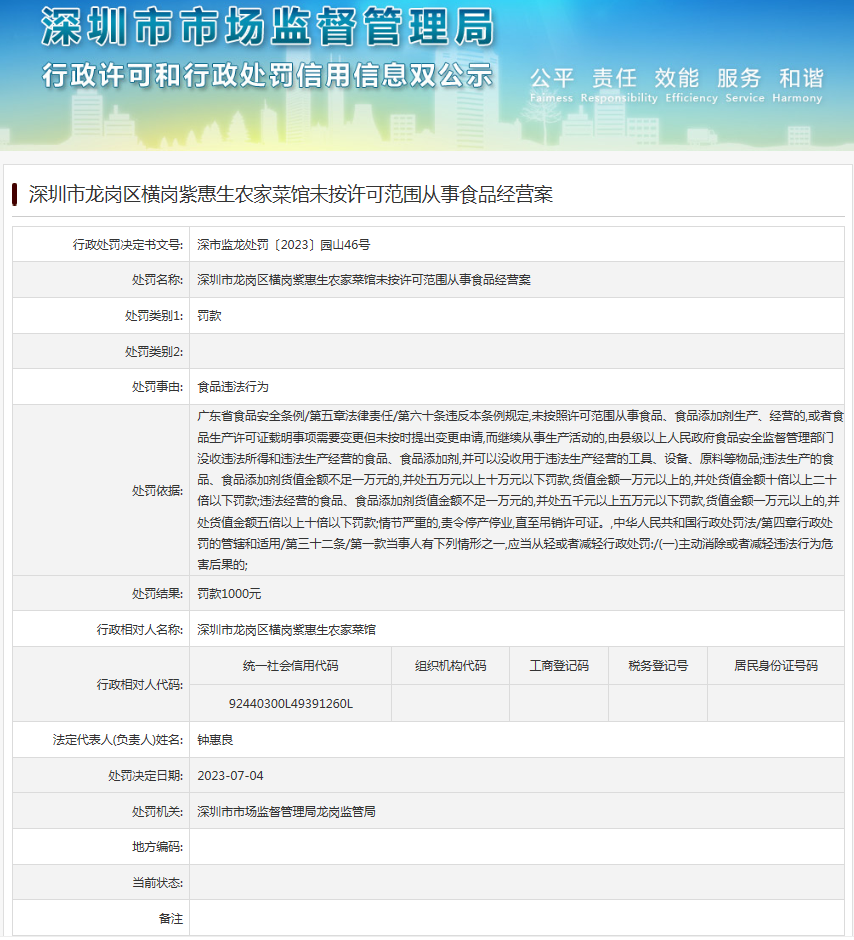Click the case title heading below the banner
854x940 pixels.
290,193
